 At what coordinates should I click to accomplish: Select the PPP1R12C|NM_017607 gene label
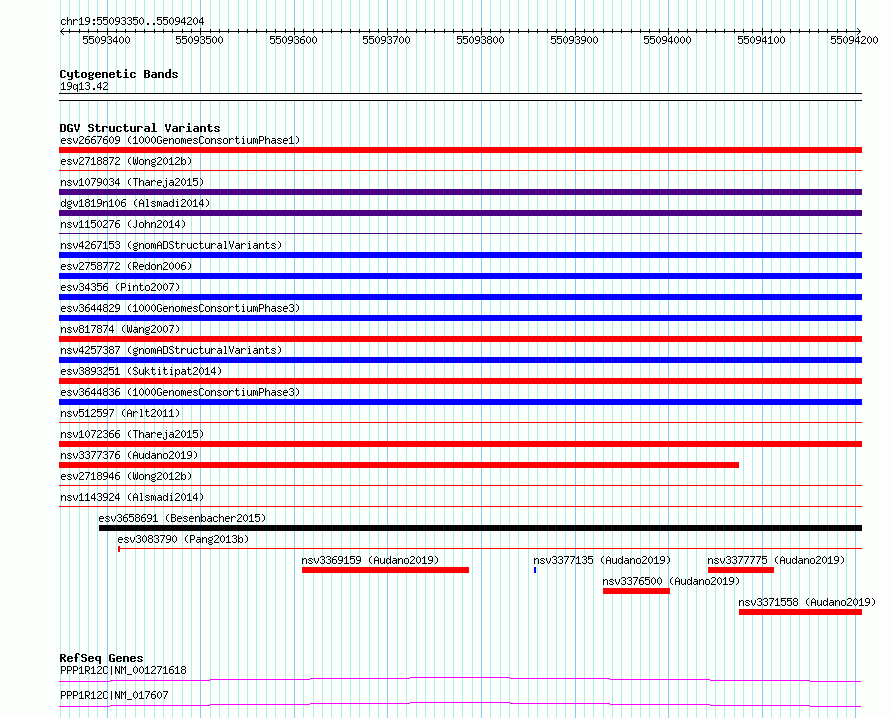(114, 695)
